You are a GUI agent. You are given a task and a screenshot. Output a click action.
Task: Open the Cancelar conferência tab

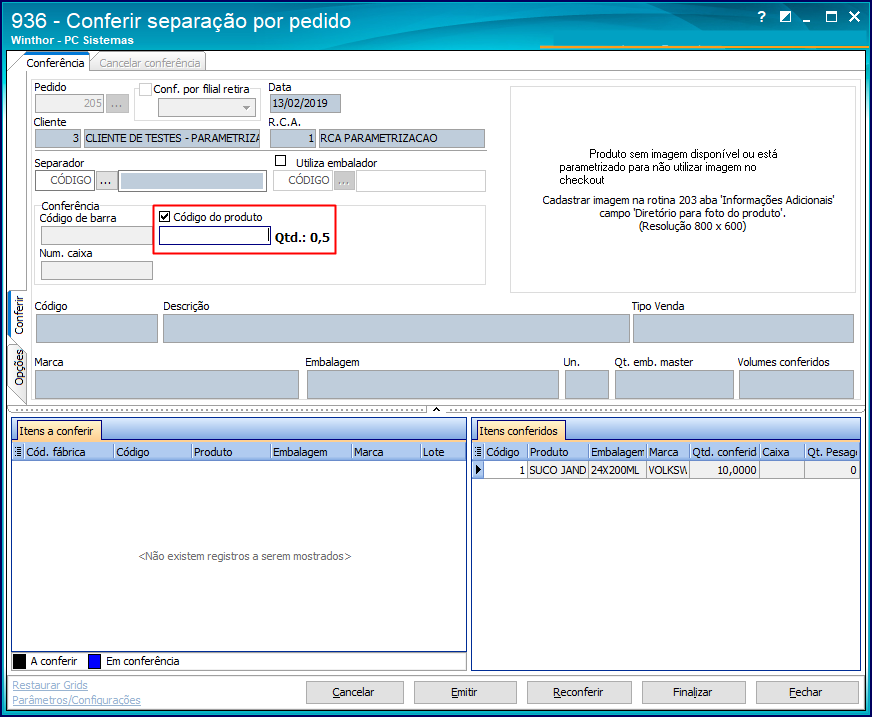150,63
